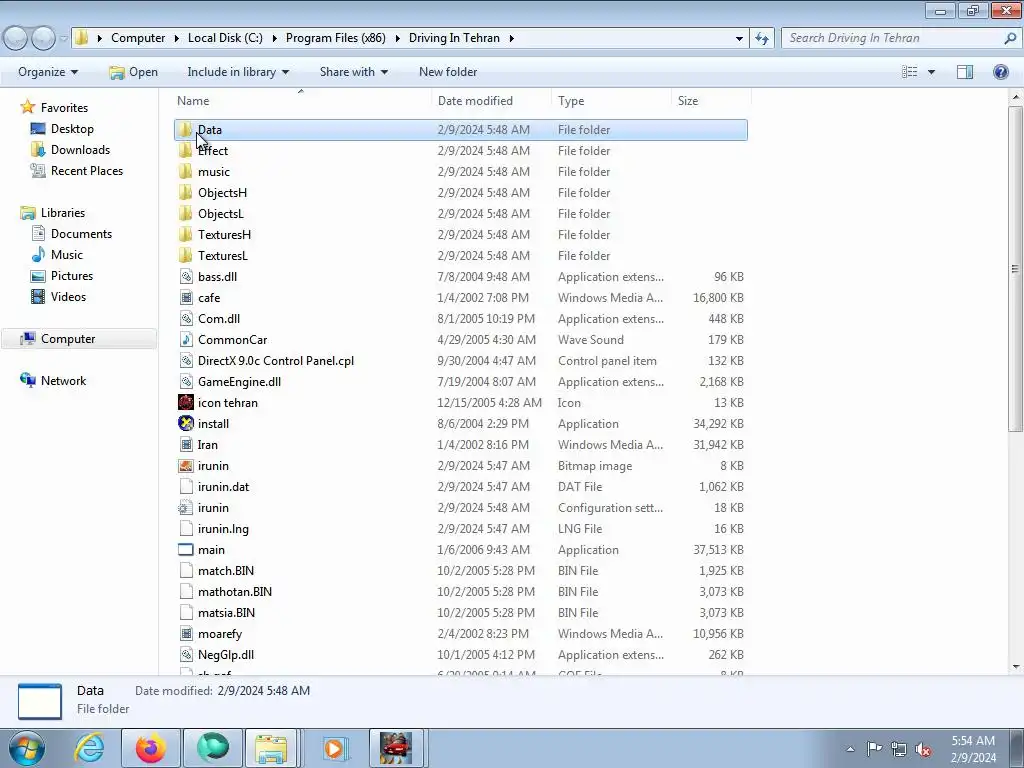Expand the view options dropdown arrow

coord(931,72)
